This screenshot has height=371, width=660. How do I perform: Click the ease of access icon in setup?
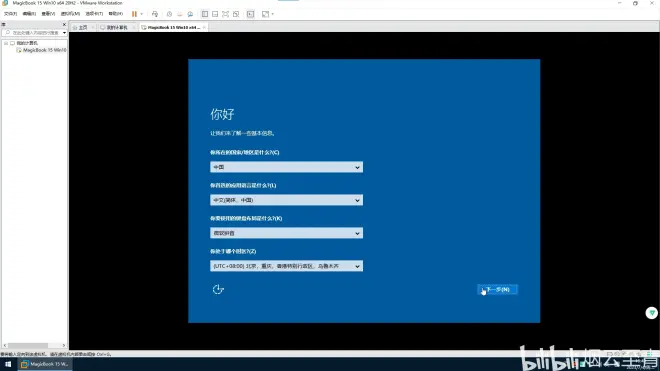[218, 289]
